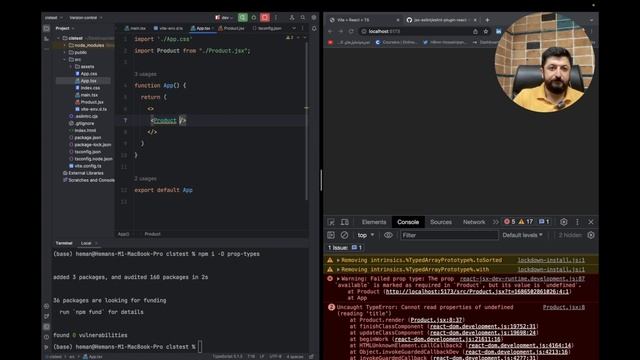The image size is (640, 360).
Task: Collapse the src folder in project tree
Action: tap(64, 60)
